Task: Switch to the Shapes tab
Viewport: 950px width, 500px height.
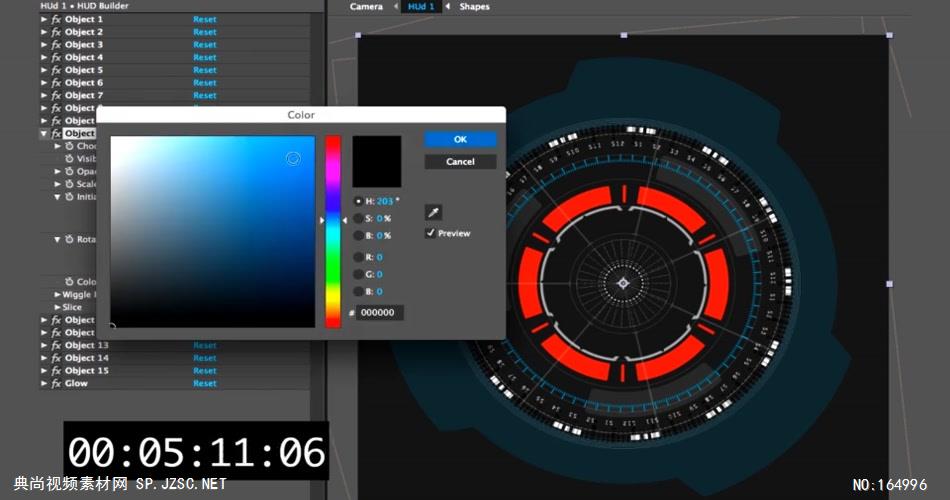Action: coord(474,7)
